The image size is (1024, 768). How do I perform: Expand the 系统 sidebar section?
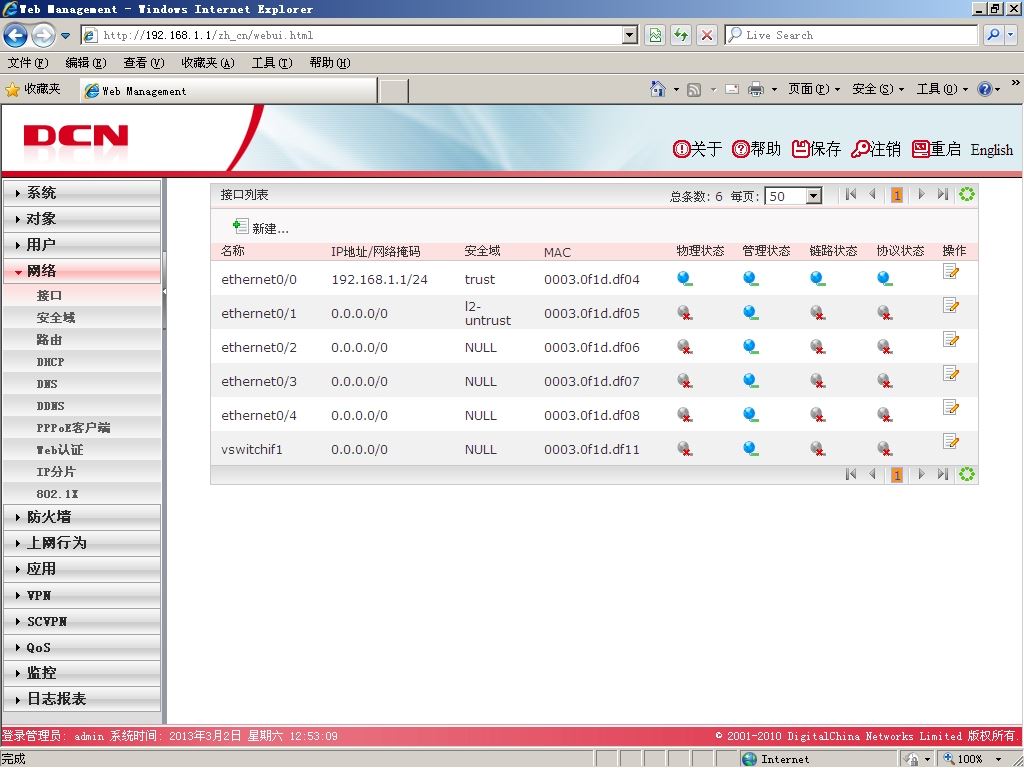pos(82,193)
